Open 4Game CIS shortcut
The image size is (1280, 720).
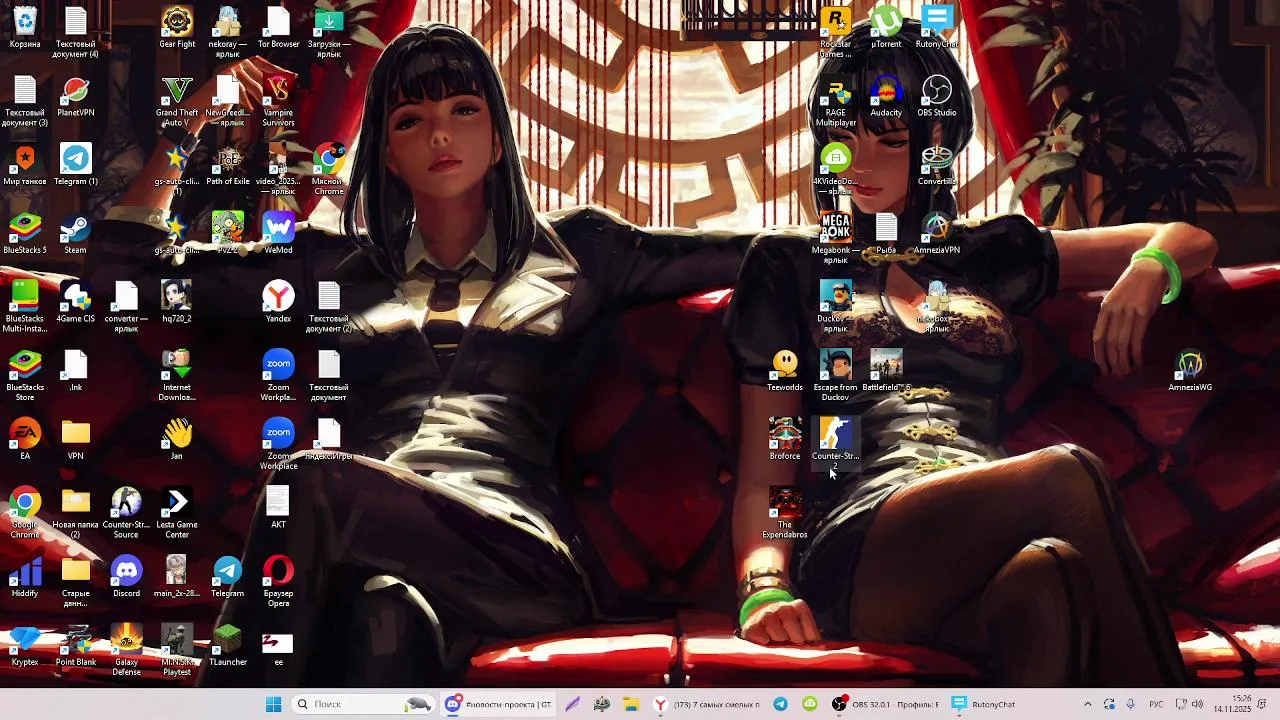pos(76,302)
